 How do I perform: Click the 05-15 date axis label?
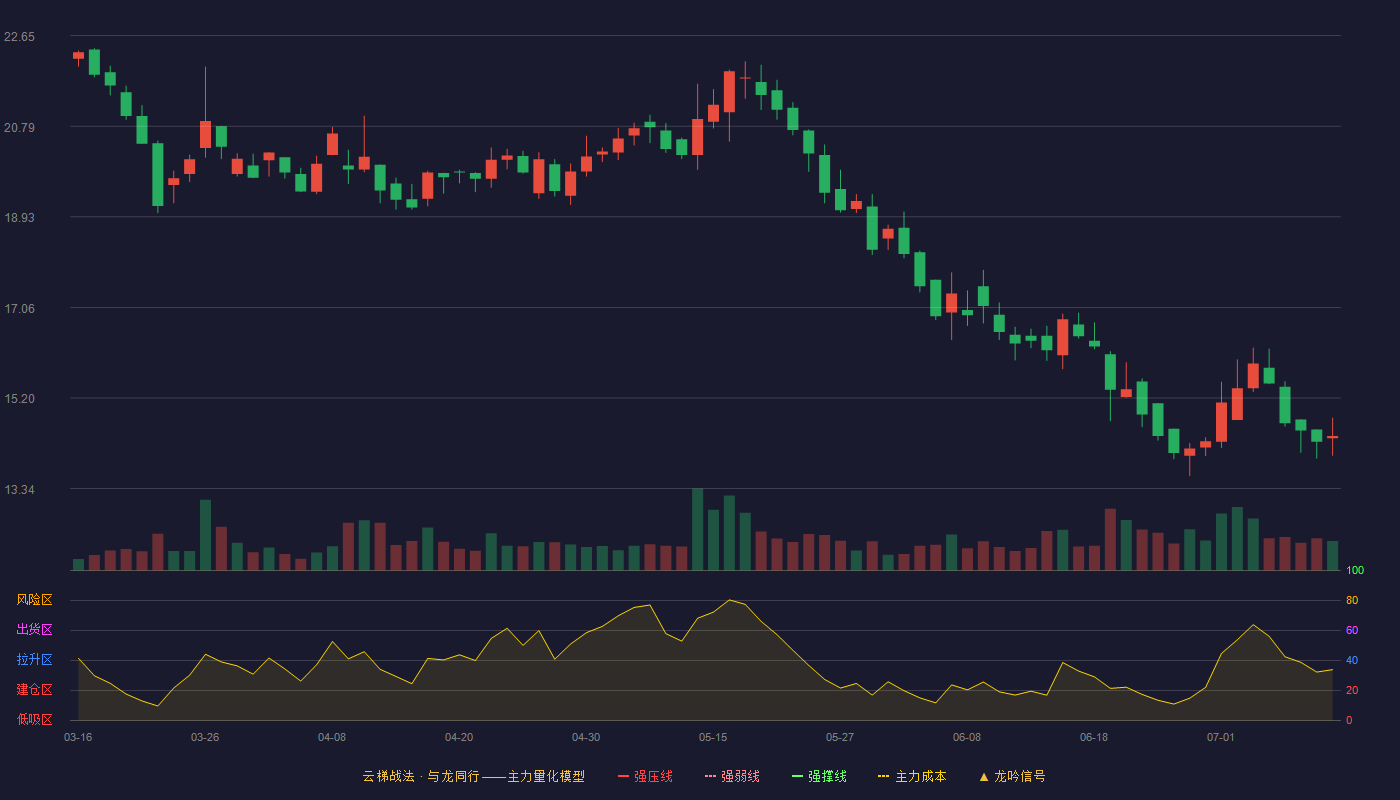click(x=713, y=737)
